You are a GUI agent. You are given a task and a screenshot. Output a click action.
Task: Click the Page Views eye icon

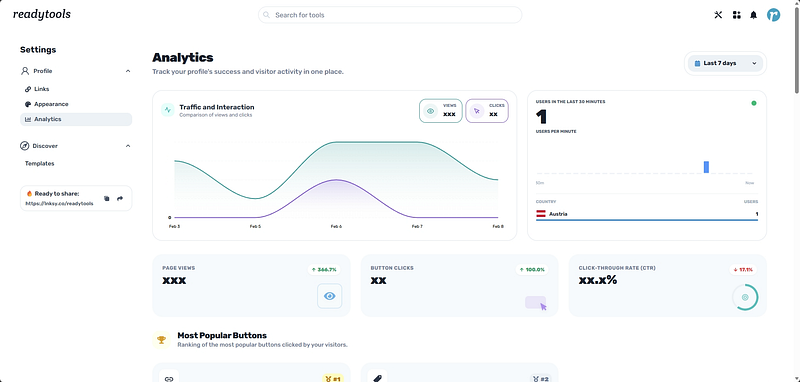pos(330,296)
